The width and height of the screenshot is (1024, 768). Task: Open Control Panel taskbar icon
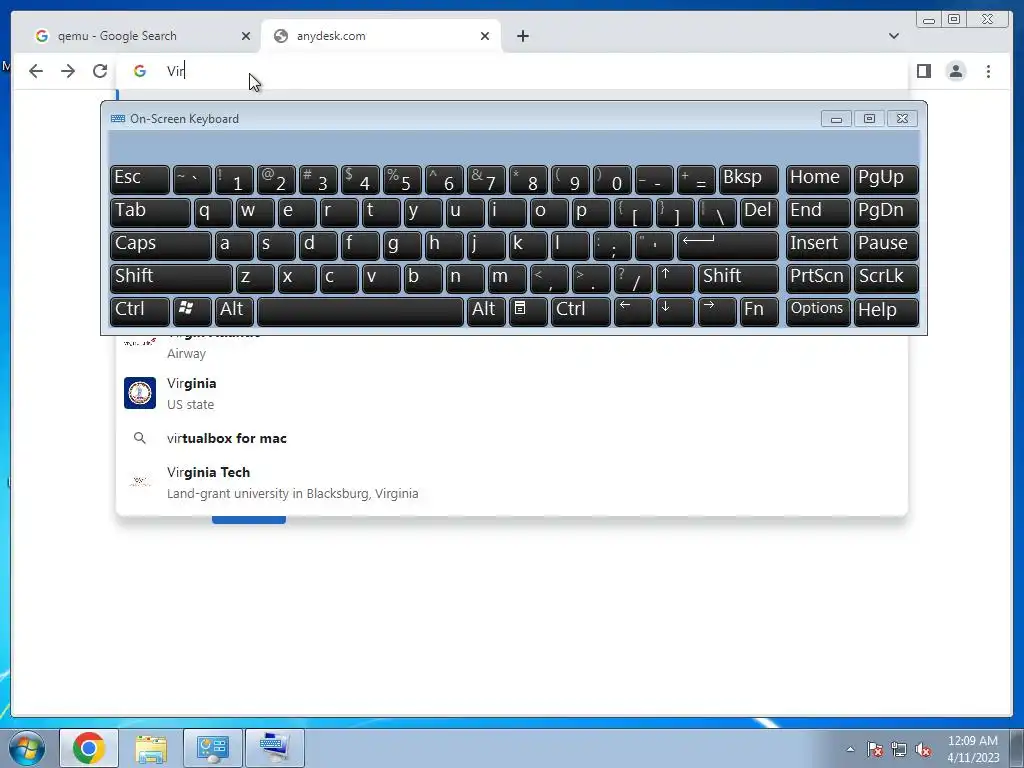click(212, 748)
